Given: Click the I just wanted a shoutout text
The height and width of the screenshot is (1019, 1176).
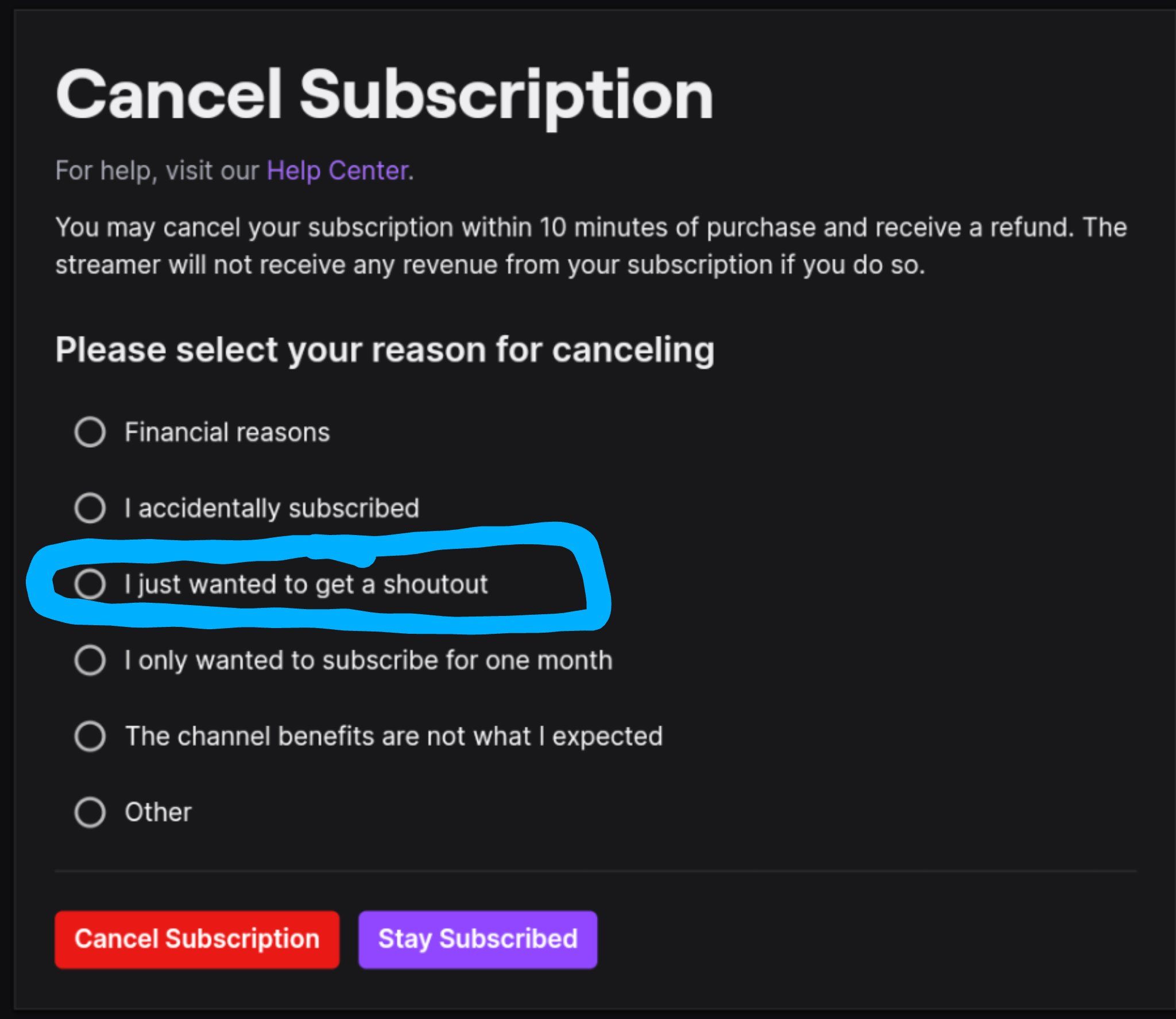Looking at the screenshot, I should 306,584.
